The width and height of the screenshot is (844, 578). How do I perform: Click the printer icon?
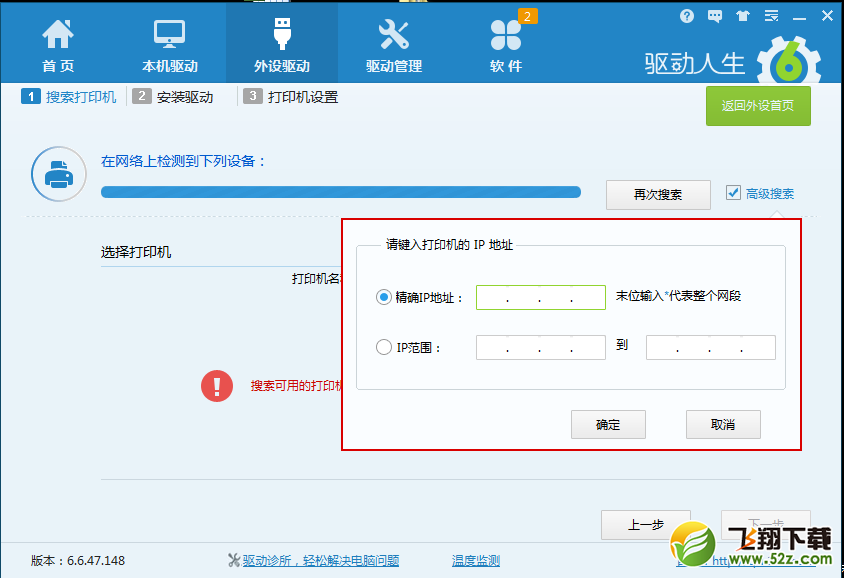pos(59,174)
